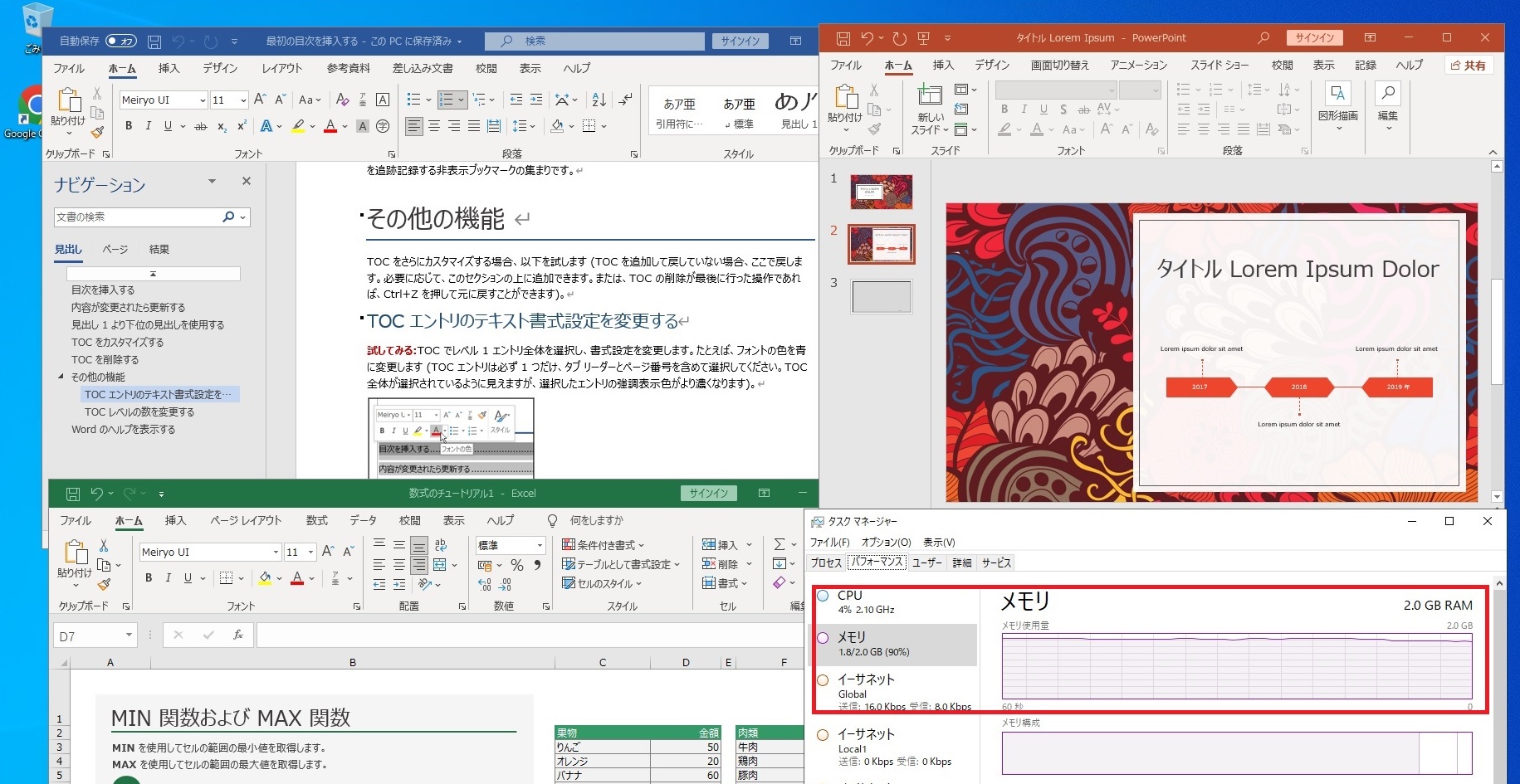Click Italic in the Word ribbon
This screenshot has height=784, width=1520.
[149, 126]
